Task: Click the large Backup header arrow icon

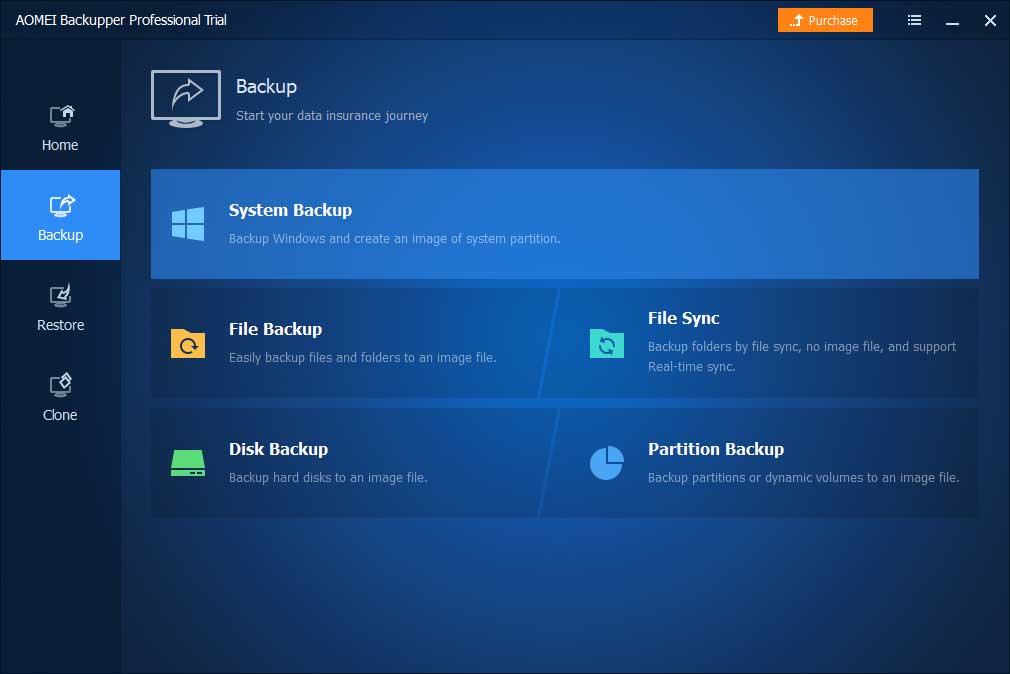Action: 186,97
